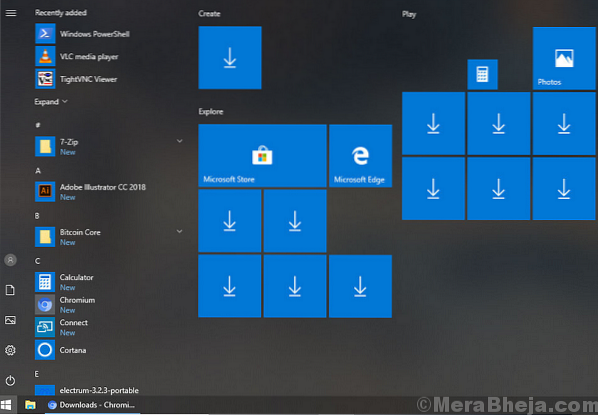
Task: Open the small Calculator tile in Play
Action: pos(482,74)
